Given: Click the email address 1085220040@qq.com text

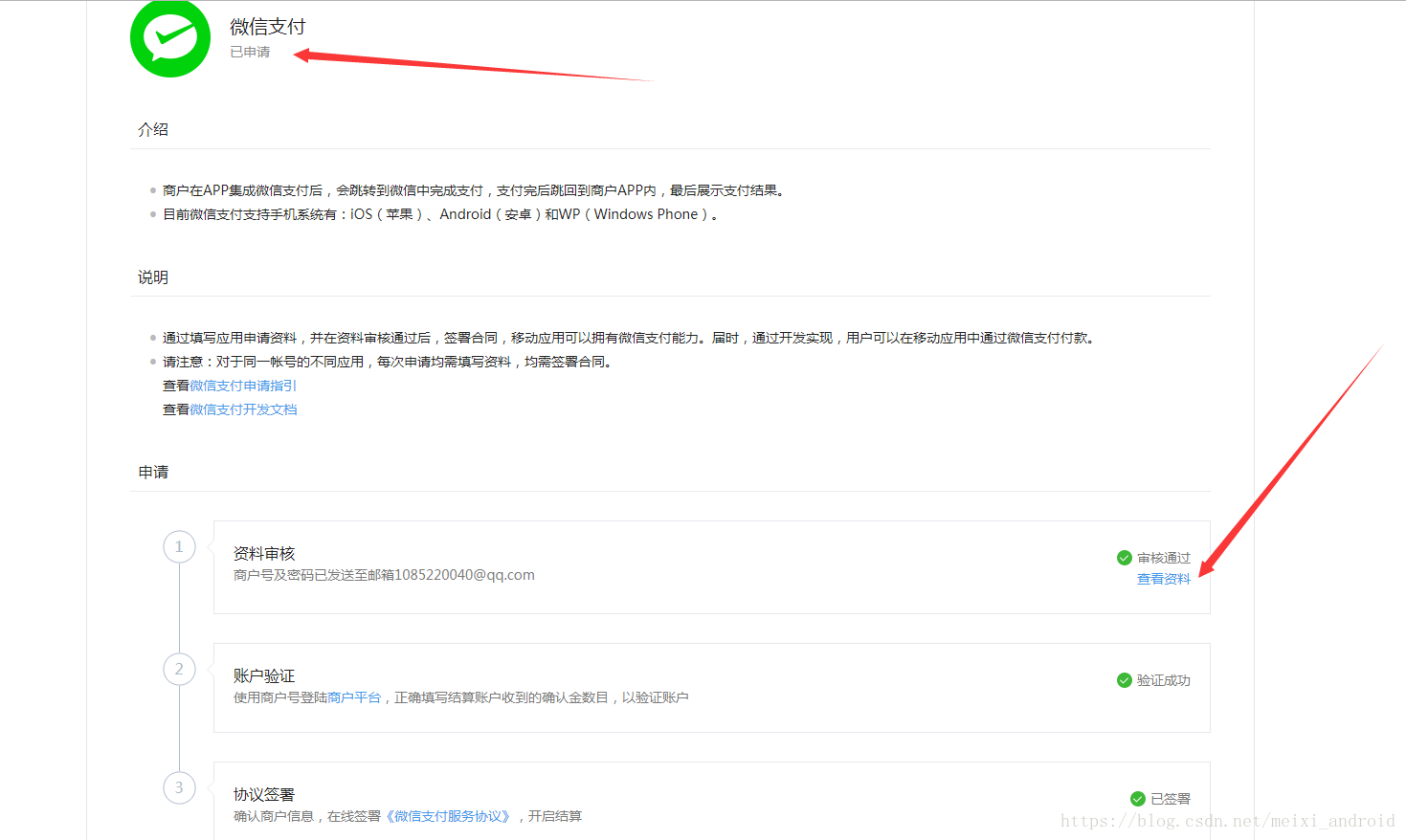Looking at the screenshot, I should tap(464, 575).
